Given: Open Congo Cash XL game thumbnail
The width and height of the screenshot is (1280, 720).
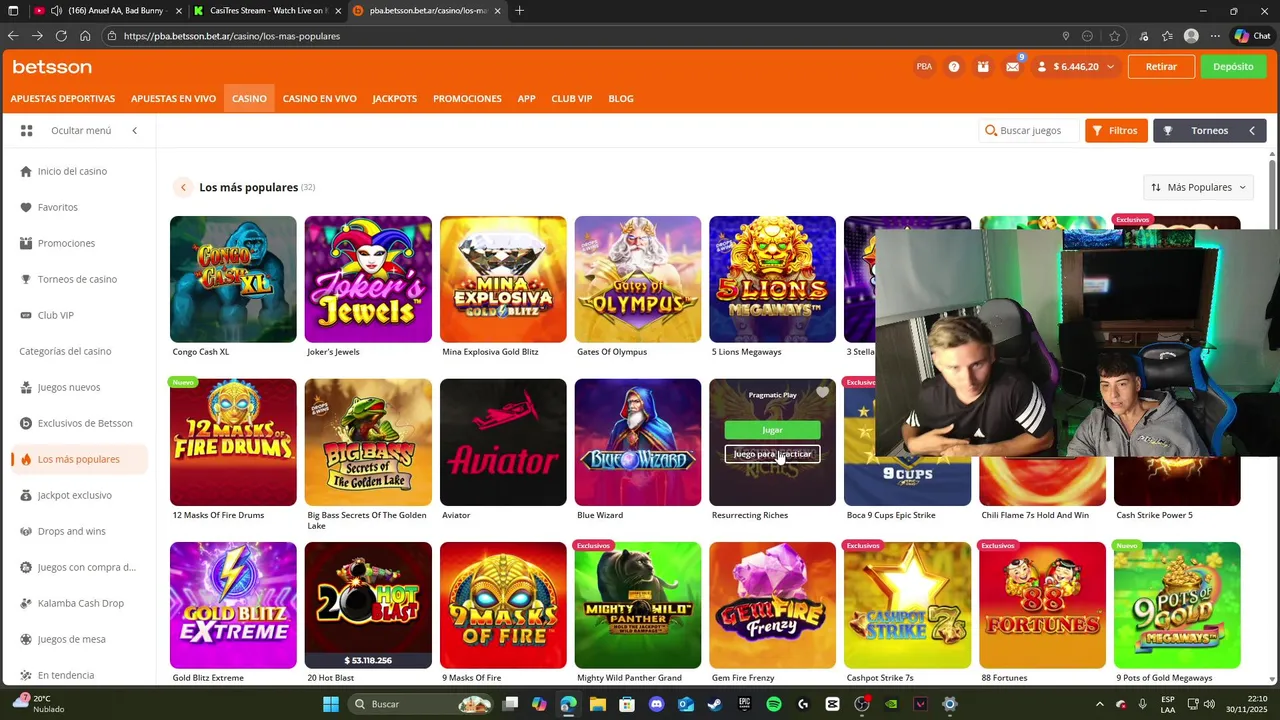Looking at the screenshot, I should pos(233,279).
